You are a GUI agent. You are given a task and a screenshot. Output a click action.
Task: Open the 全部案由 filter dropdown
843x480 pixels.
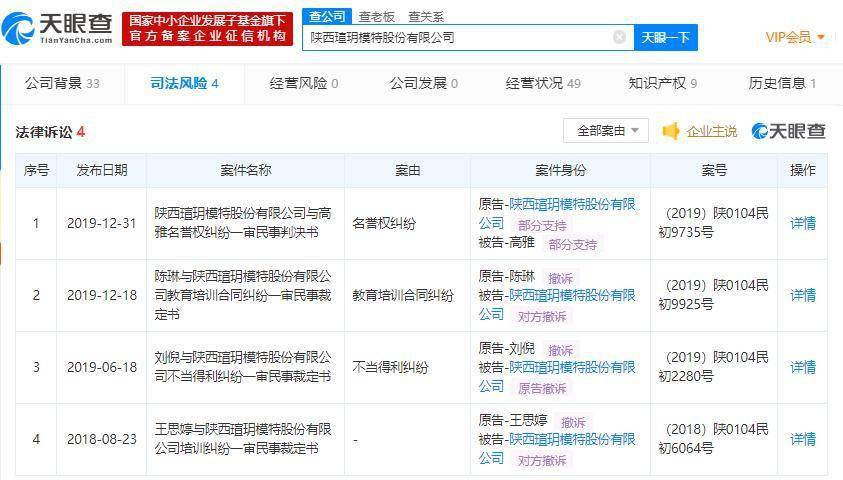pyautogui.click(x=606, y=131)
